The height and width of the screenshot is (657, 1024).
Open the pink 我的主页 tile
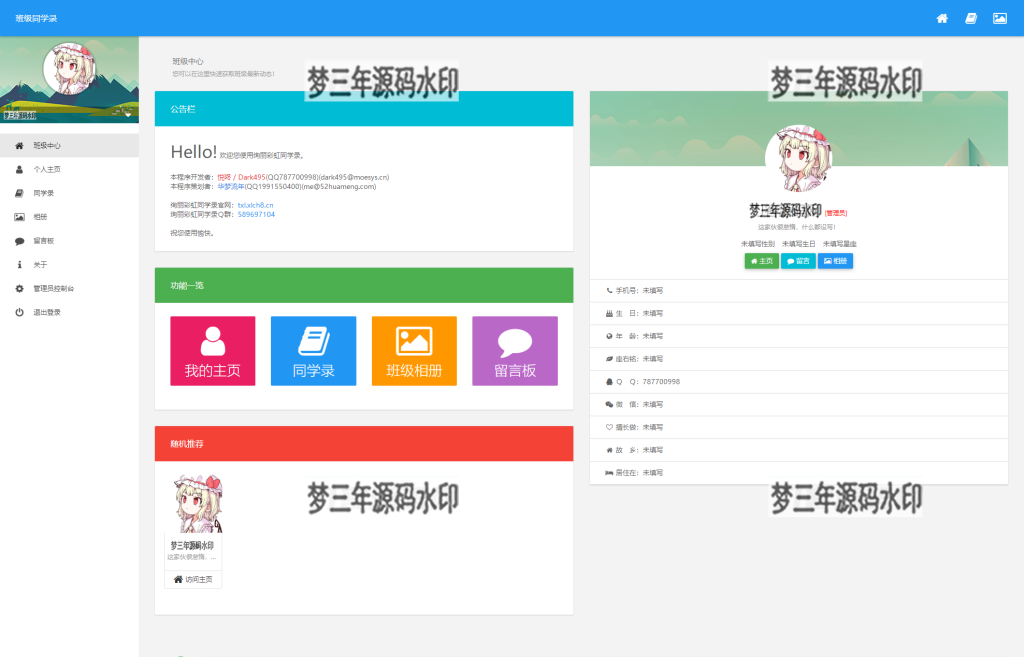[x=213, y=351]
